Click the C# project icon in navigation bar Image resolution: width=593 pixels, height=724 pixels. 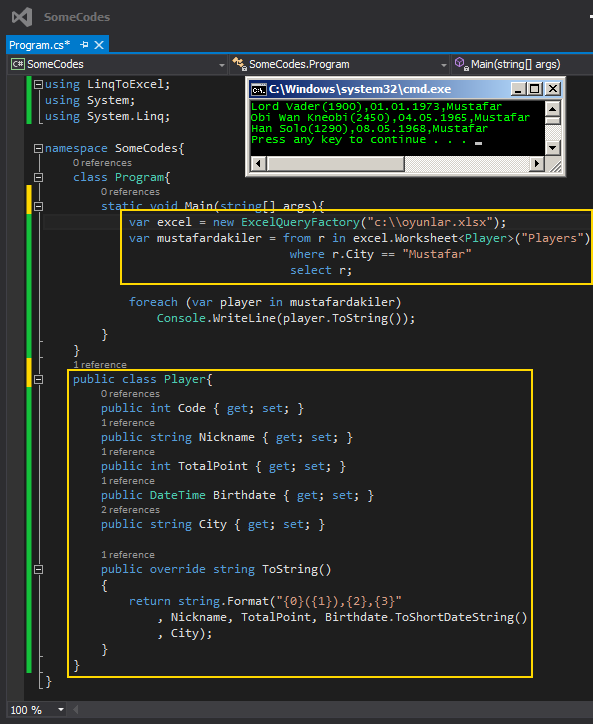tap(18, 64)
